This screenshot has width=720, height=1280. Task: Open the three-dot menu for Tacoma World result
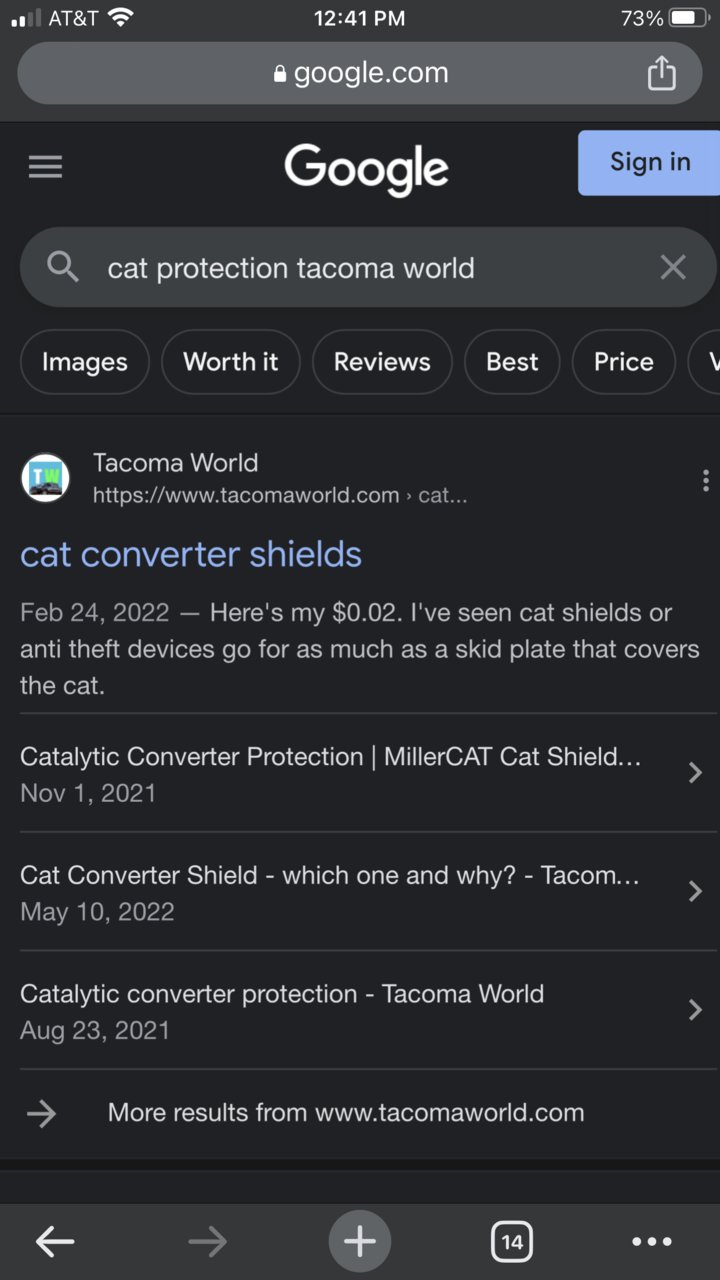[x=706, y=479]
